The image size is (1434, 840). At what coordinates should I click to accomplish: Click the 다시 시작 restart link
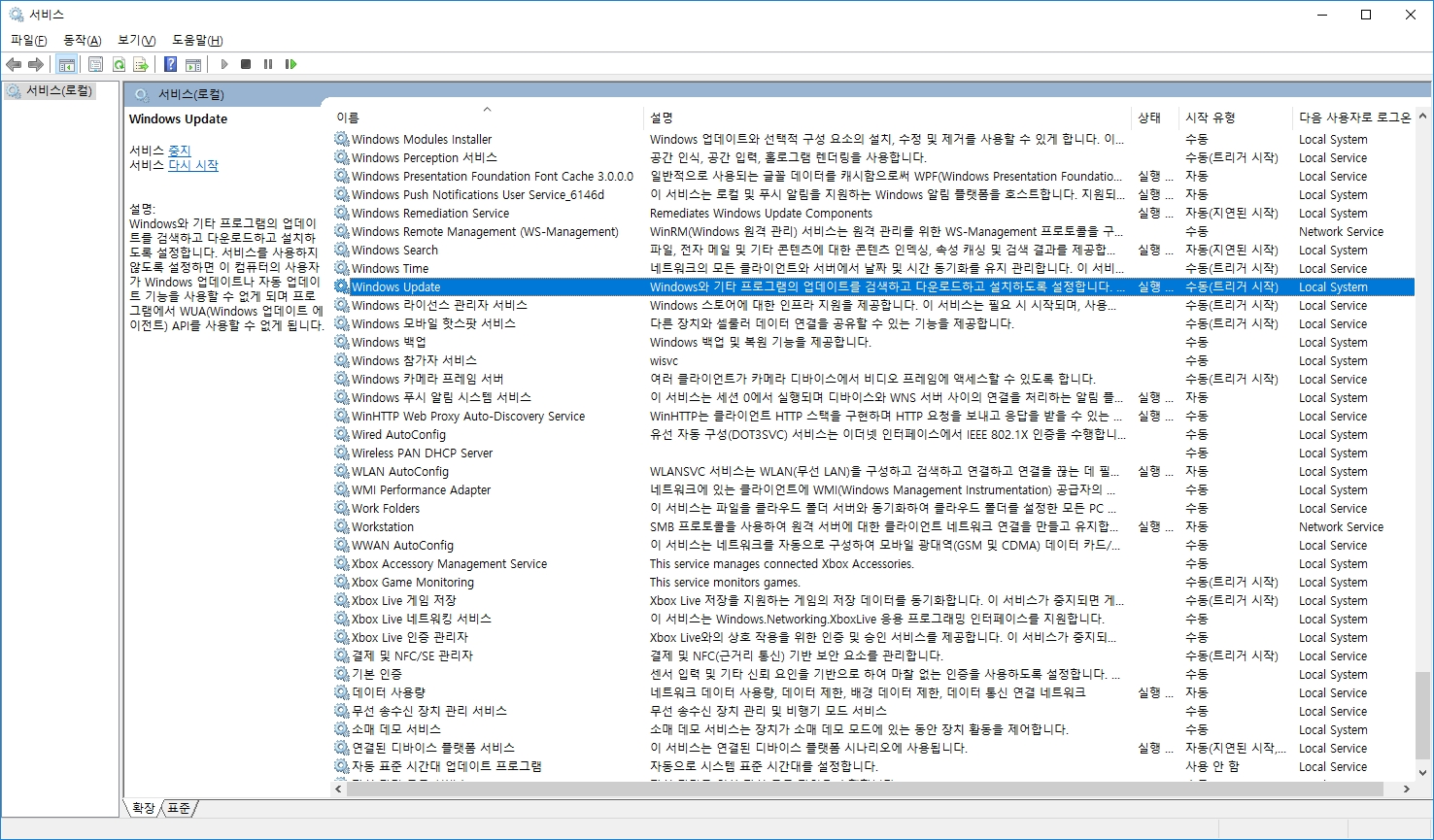click(x=193, y=165)
